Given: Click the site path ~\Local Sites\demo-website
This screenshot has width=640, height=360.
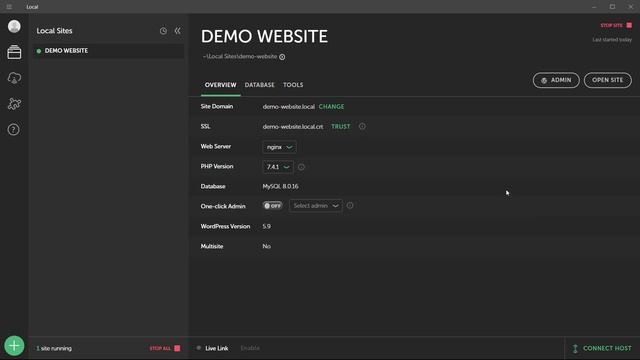Looking at the screenshot, I should coord(240,57).
